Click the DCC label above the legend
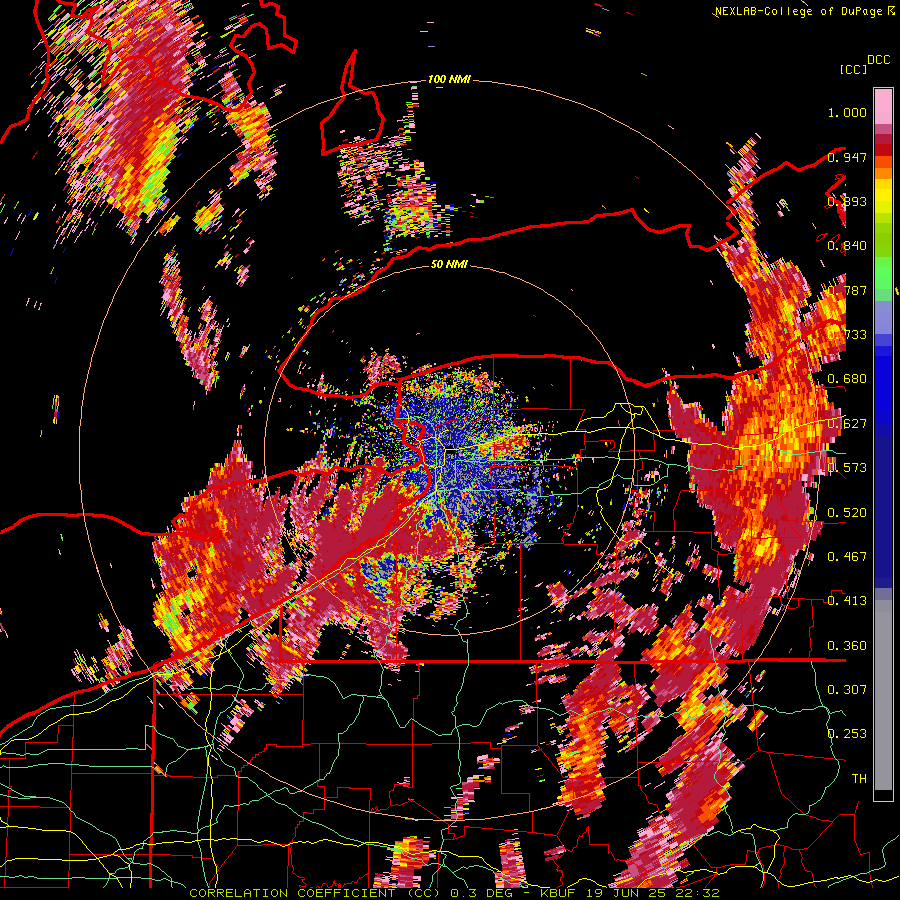This screenshot has width=900, height=900. (878, 60)
